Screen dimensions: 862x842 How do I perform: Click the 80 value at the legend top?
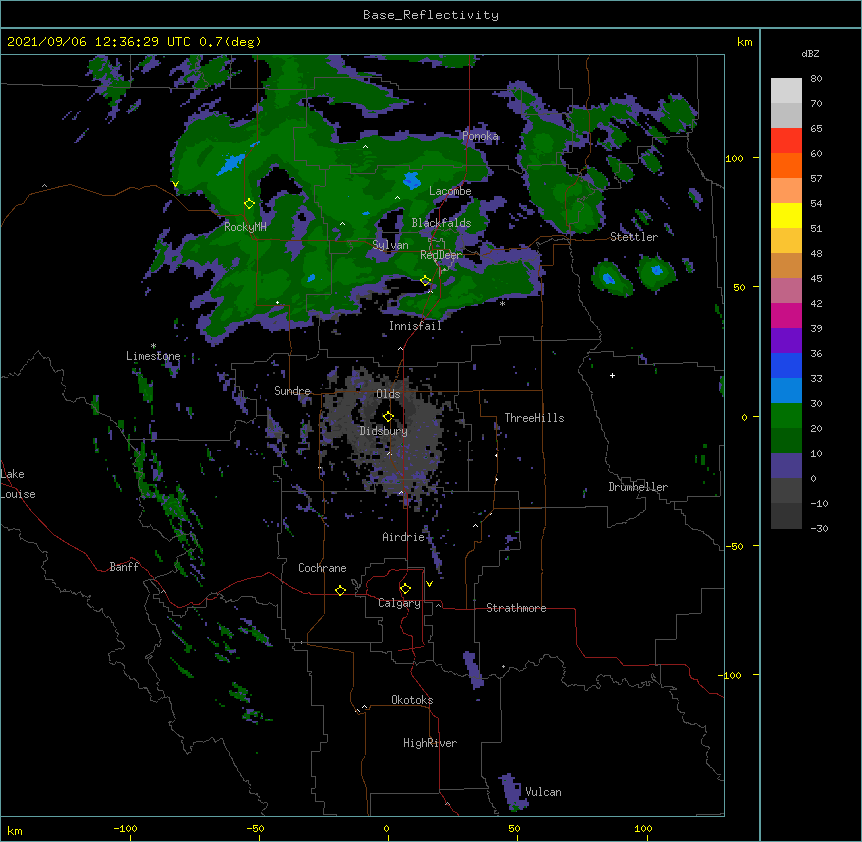[x=816, y=79]
